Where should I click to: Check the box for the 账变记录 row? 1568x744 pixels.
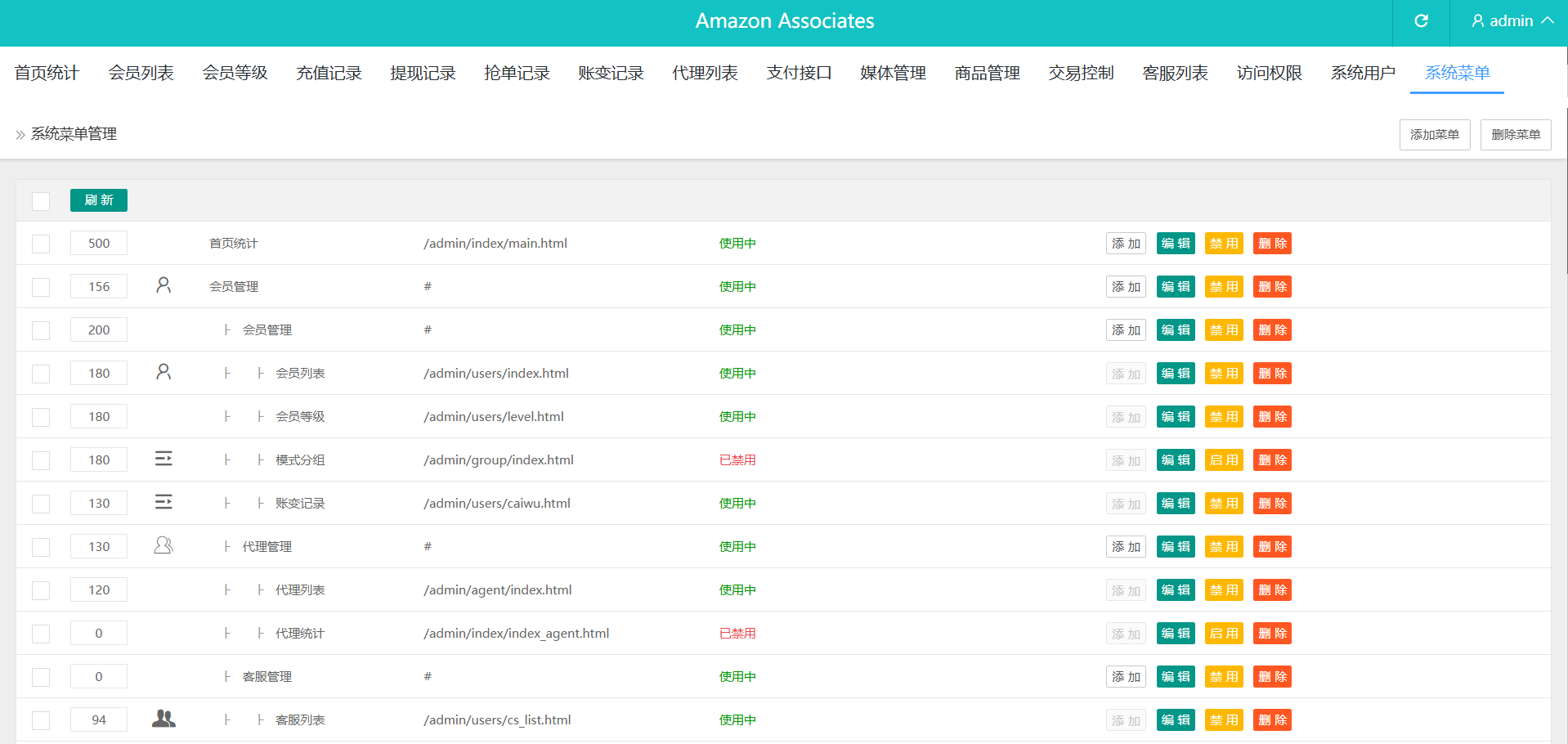point(41,504)
